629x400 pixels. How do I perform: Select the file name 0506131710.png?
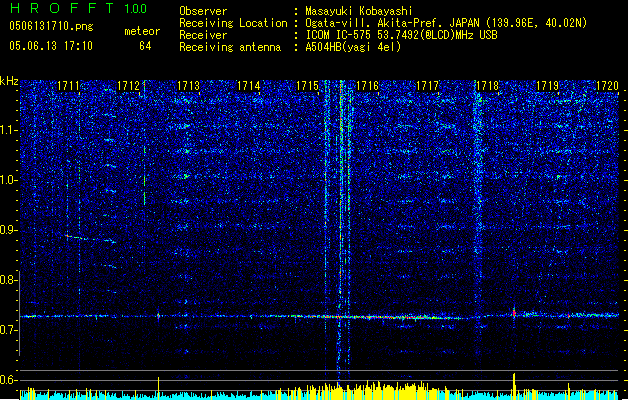coord(51,26)
